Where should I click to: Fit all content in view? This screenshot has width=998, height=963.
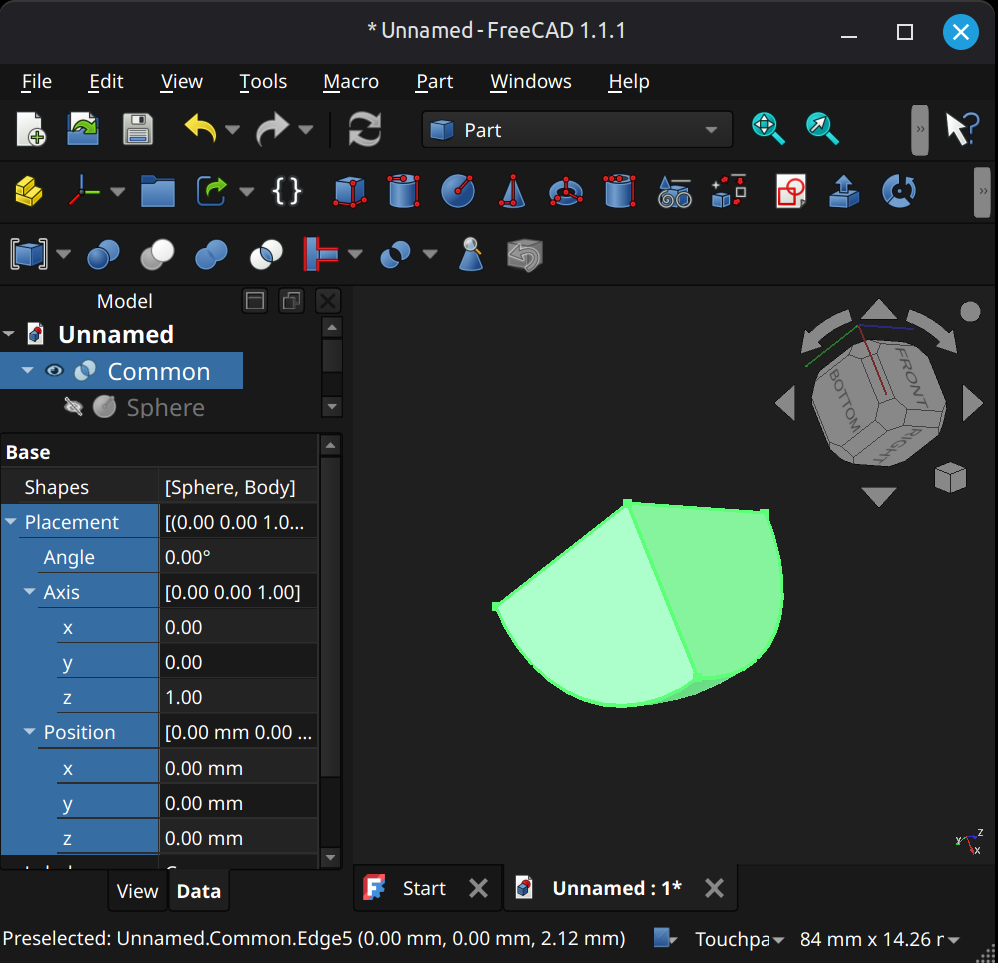click(x=768, y=129)
